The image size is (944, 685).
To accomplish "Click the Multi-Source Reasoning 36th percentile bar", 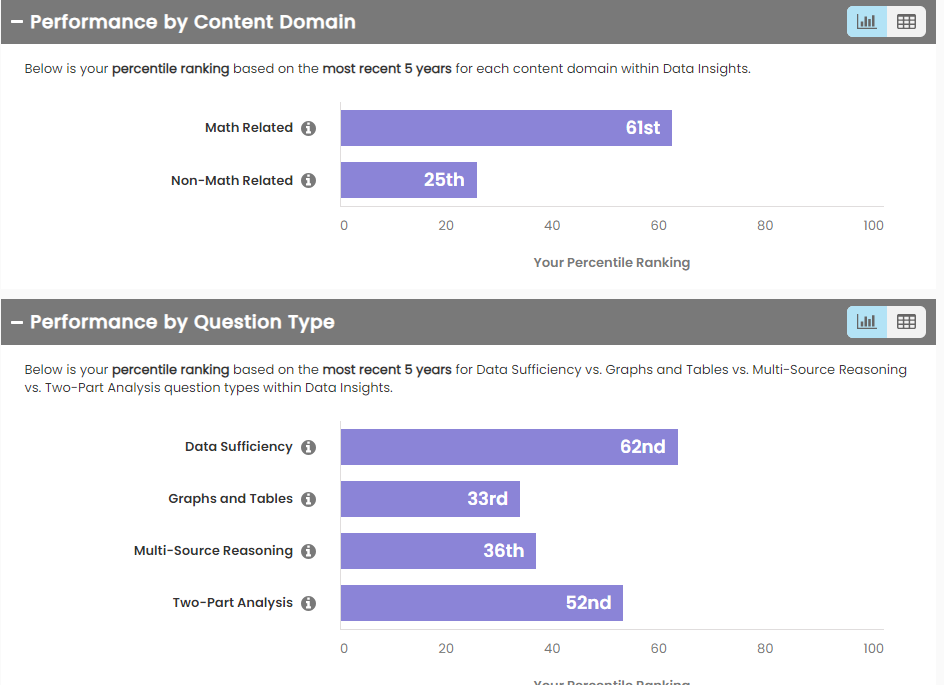I will (438, 551).
